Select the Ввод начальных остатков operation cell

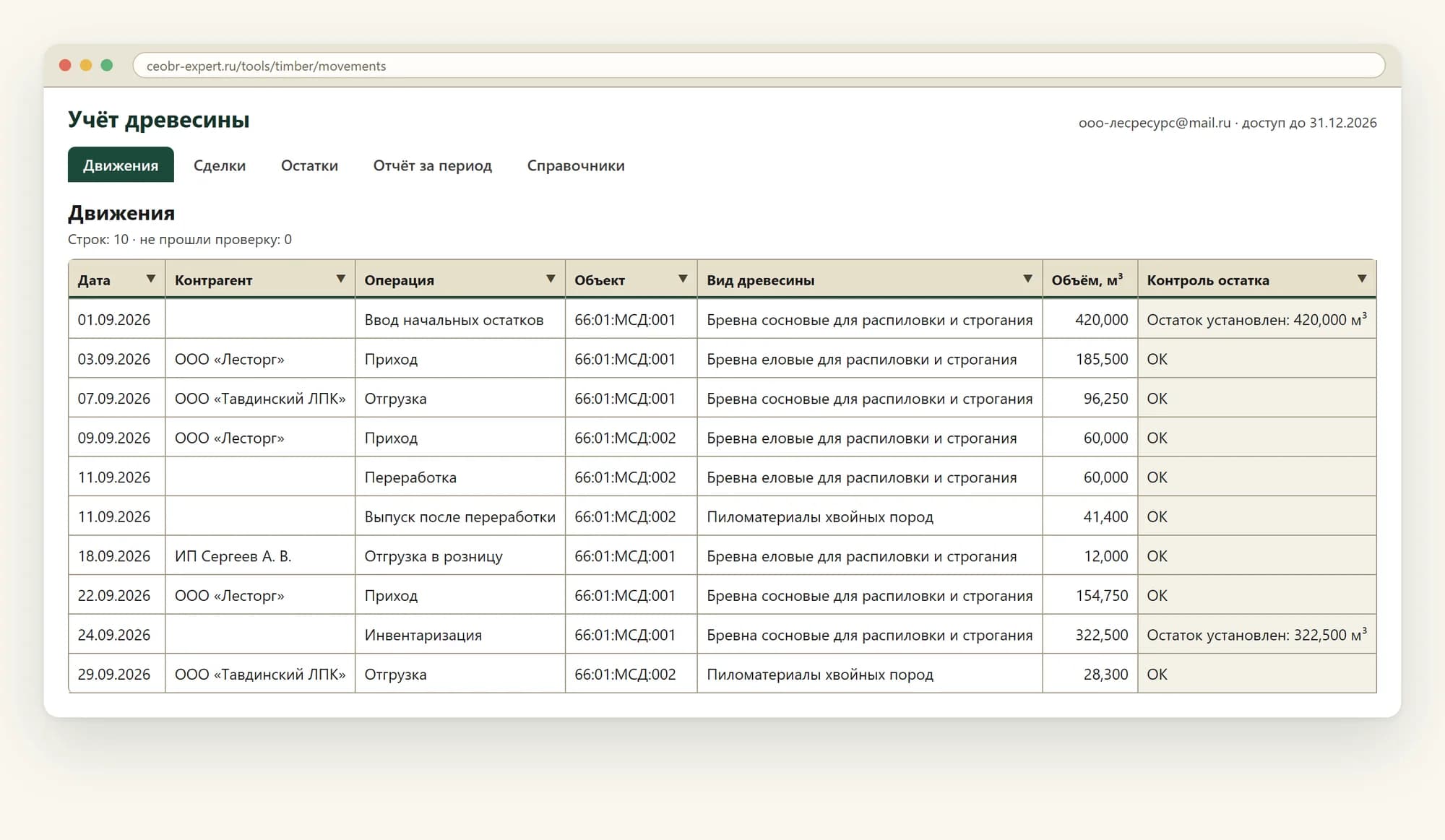[460, 319]
